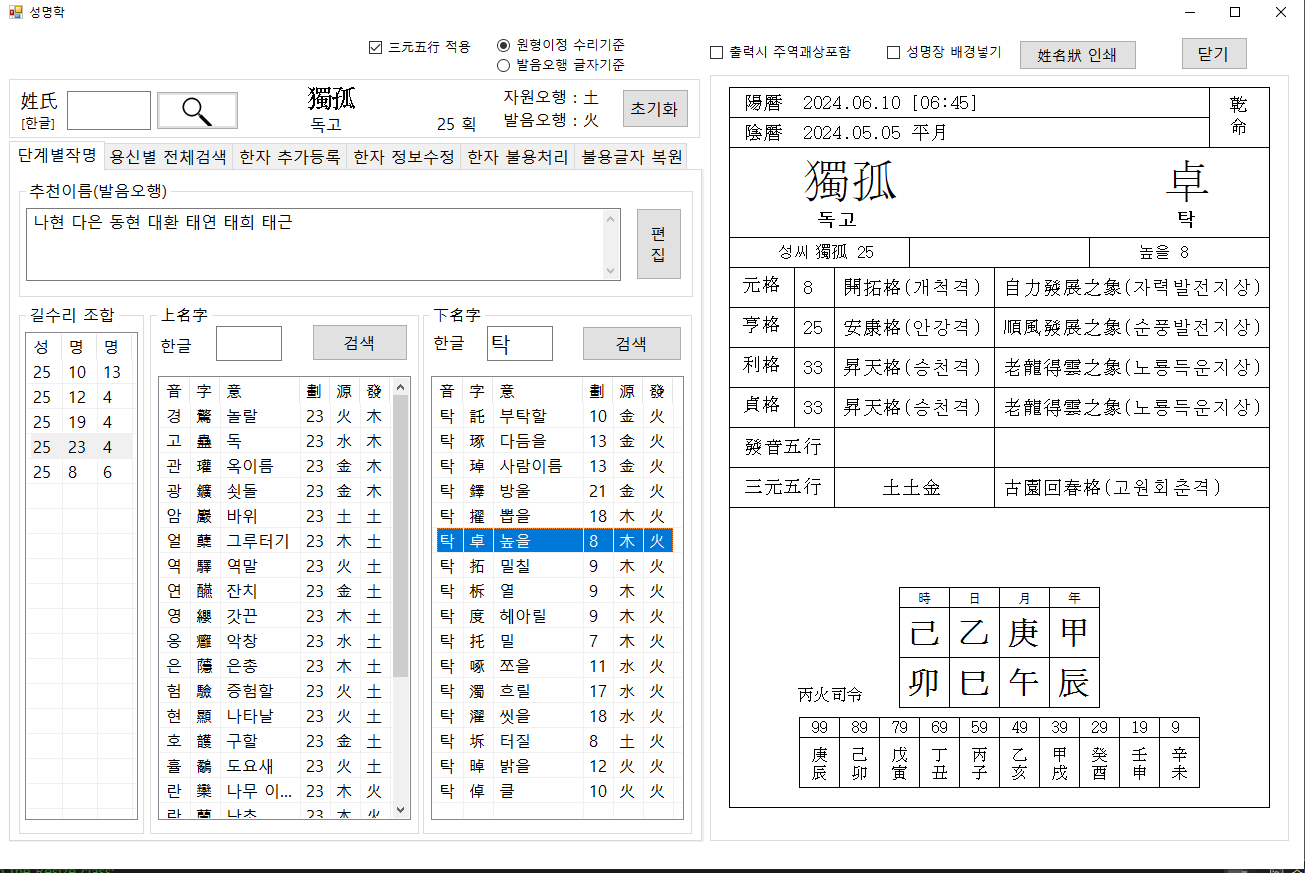Select 下名字 row 탁 흐릴
Viewport: 1305px width, 873px height.
point(555,691)
